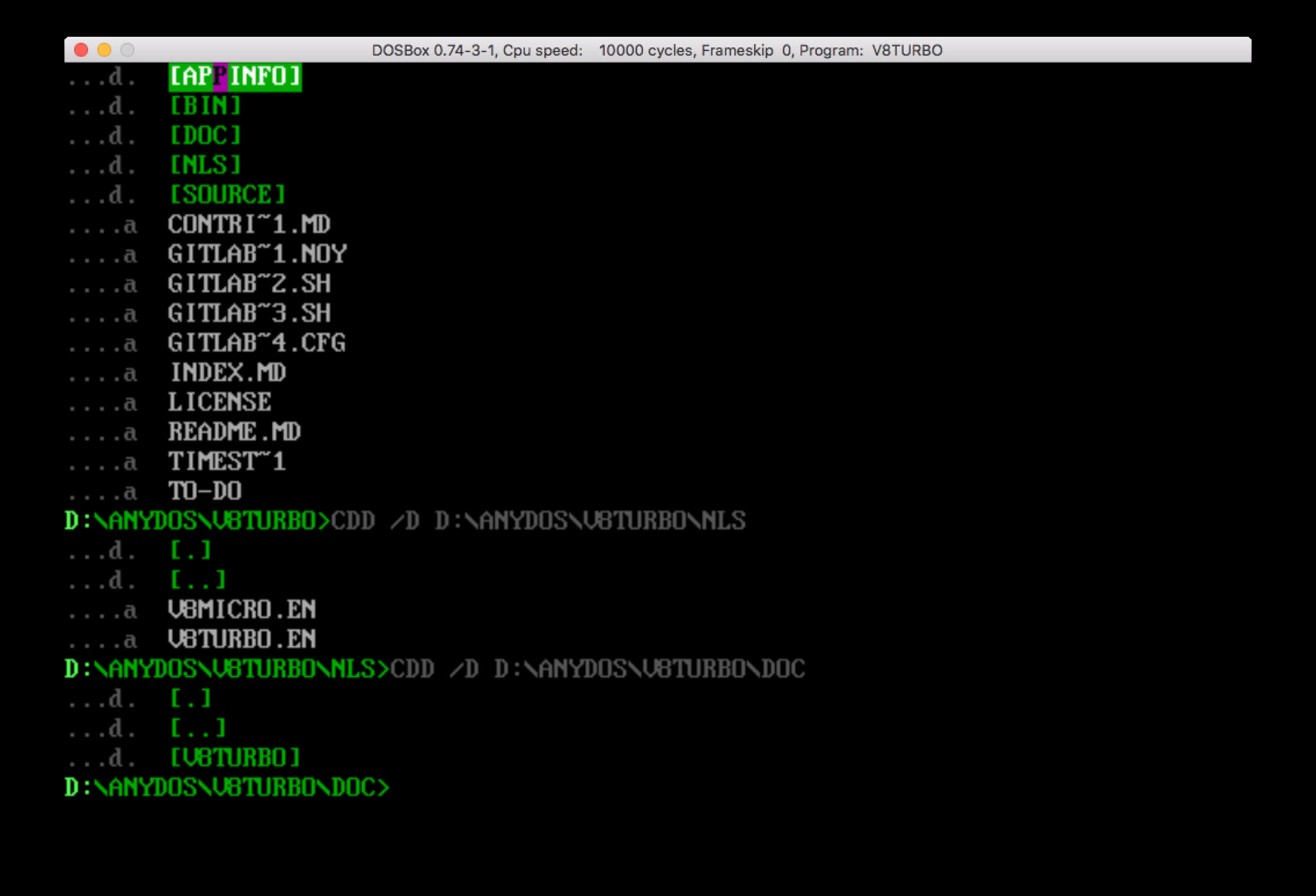
Task: Click the yellow minimize window button
Action: click(104, 50)
